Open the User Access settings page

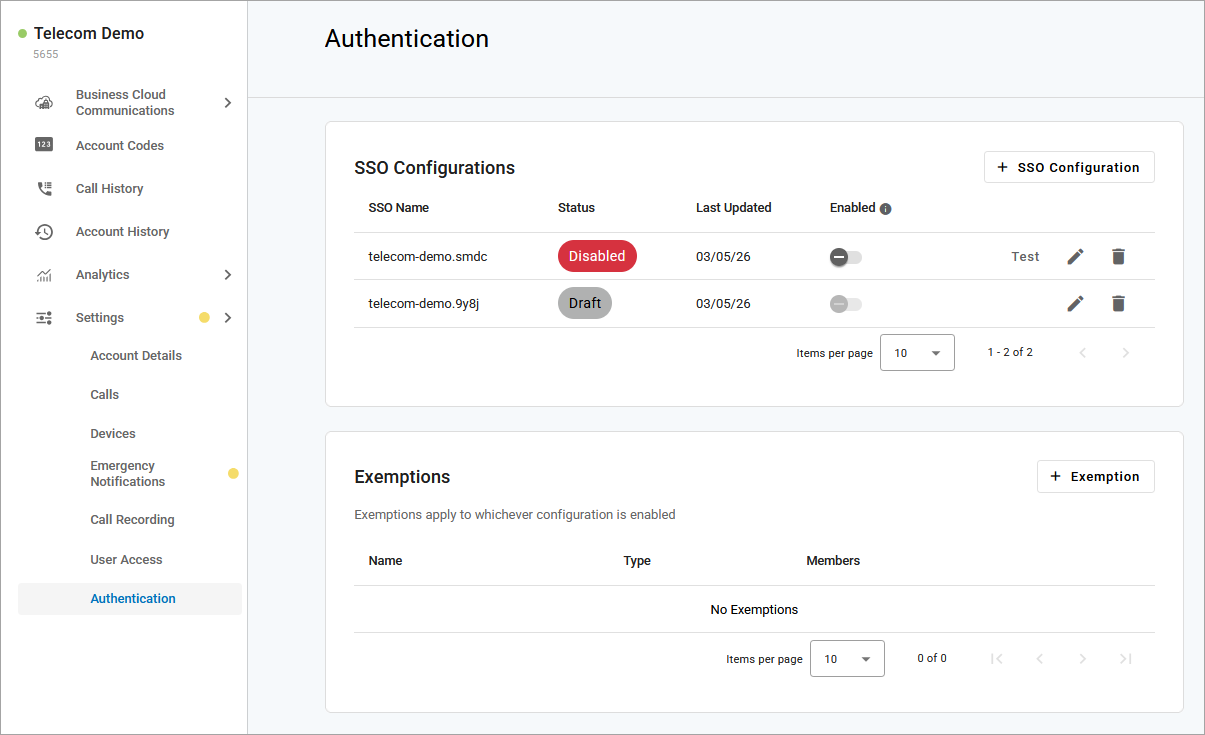(126, 560)
